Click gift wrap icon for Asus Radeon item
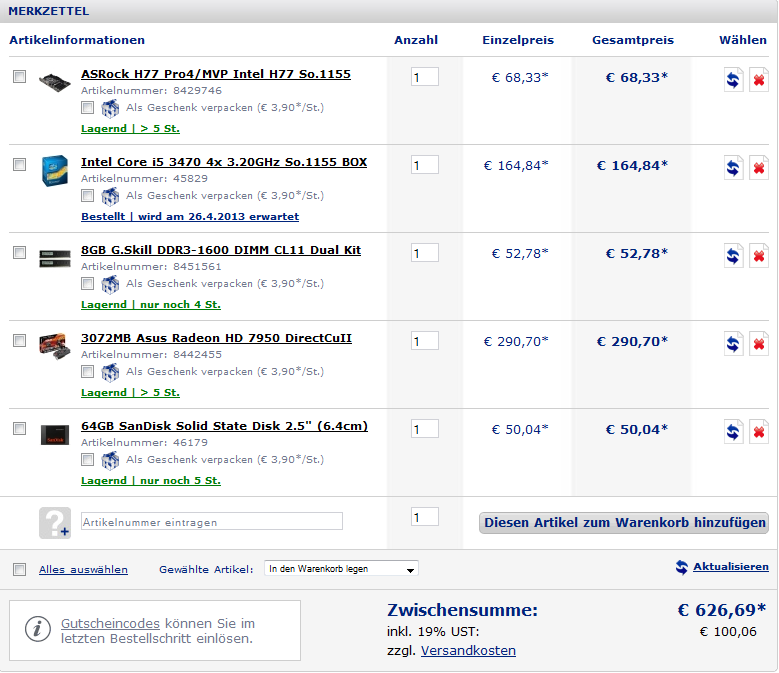Image resolution: width=779 pixels, height=673 pixels. pyautogui.click(x=110, y=372)
